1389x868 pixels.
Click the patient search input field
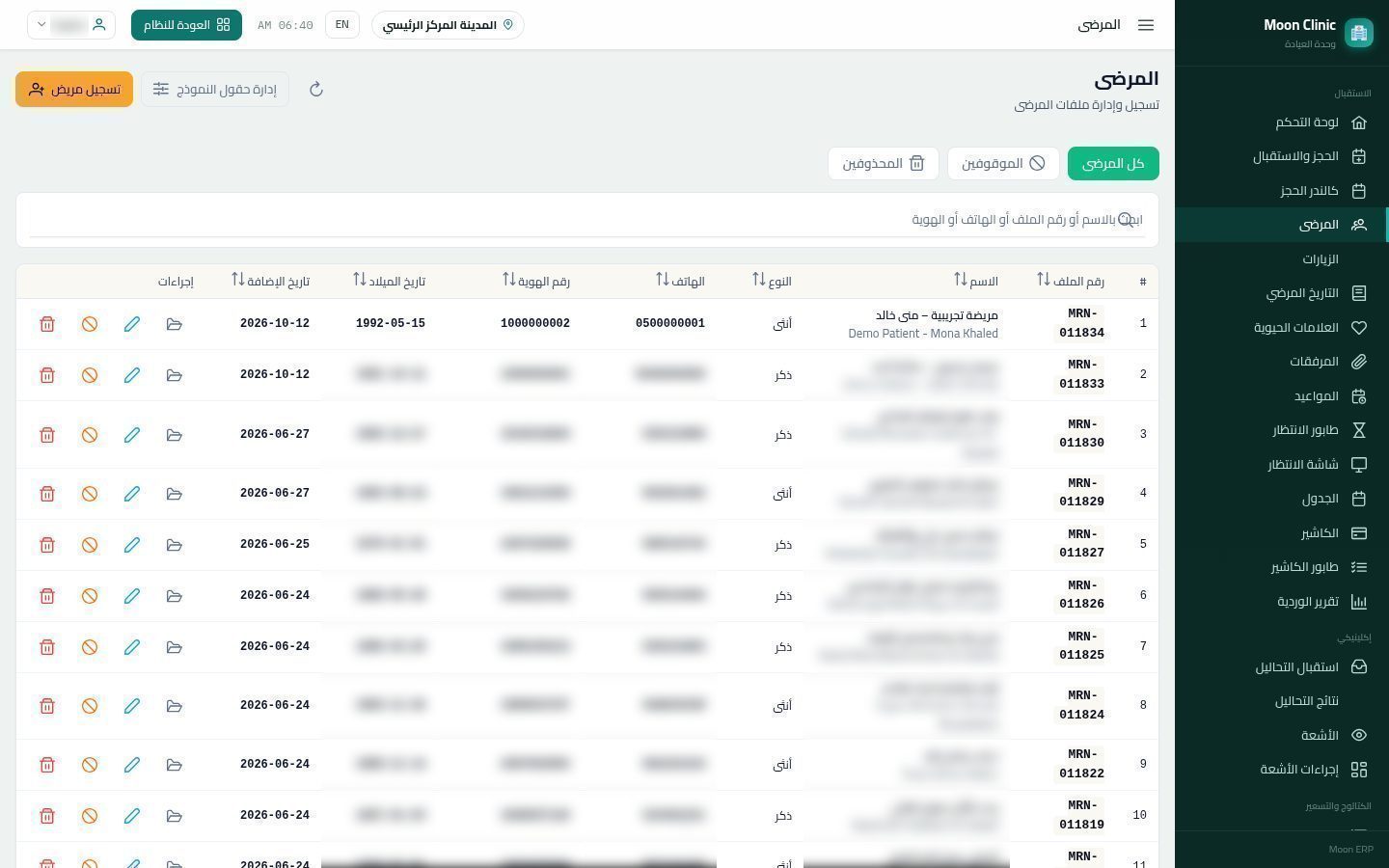(586, 220)
